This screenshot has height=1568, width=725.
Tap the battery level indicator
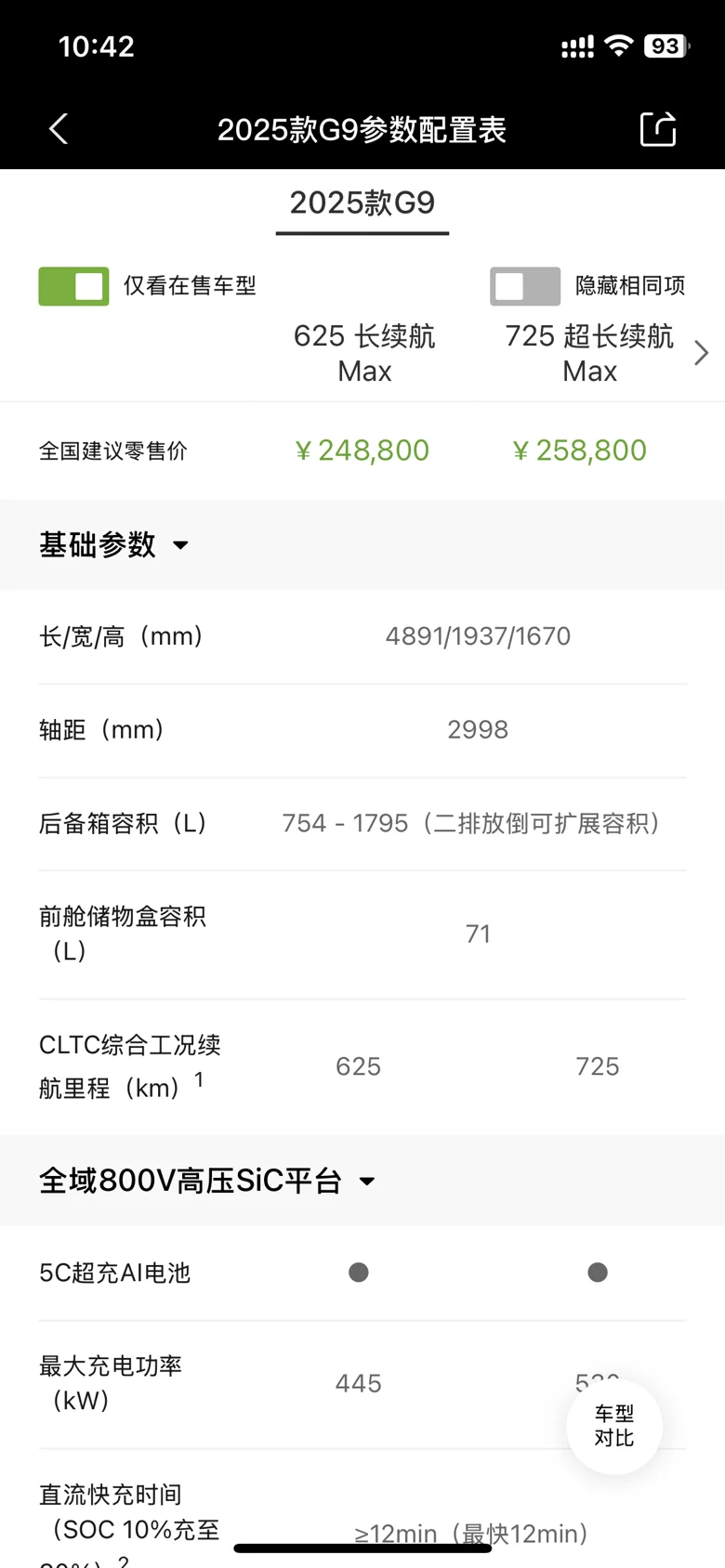[x=666, y=46]
